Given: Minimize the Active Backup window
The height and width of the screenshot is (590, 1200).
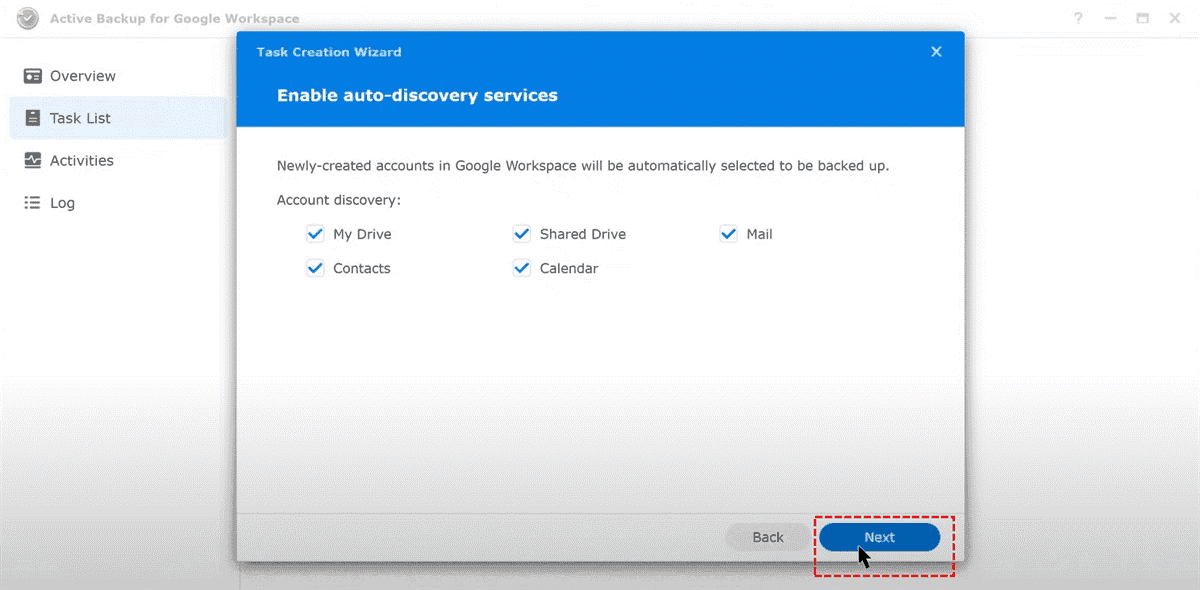Looking at the screenshot, I should pyautogui.click(x=1110, y=19).
